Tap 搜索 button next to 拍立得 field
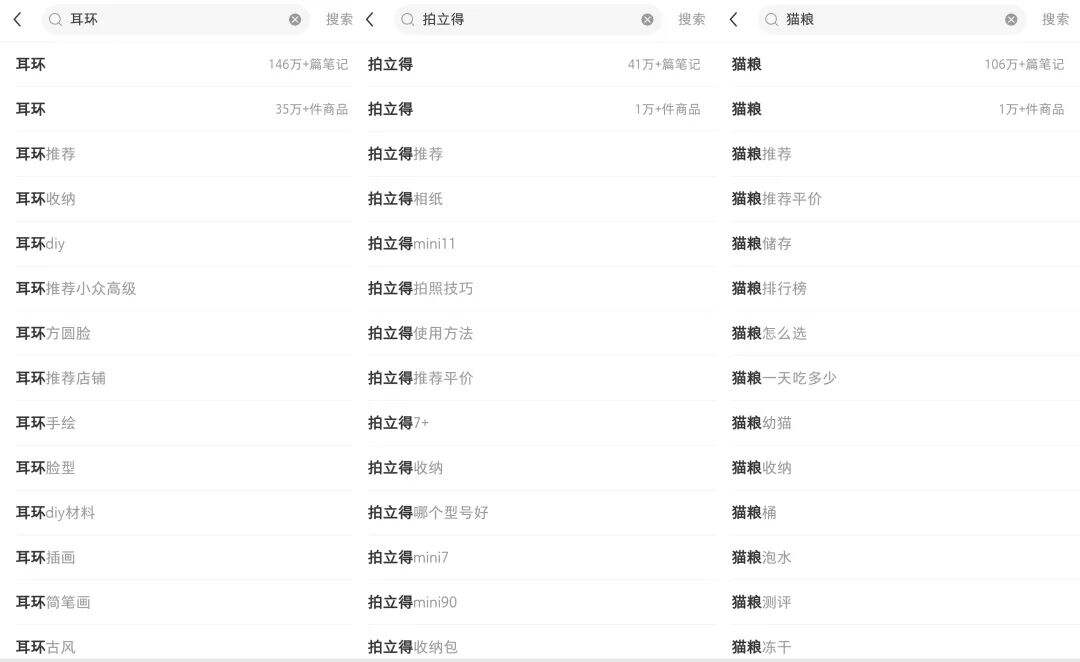1080x662 pixels. pyautogui.click(x=692, y=20)
